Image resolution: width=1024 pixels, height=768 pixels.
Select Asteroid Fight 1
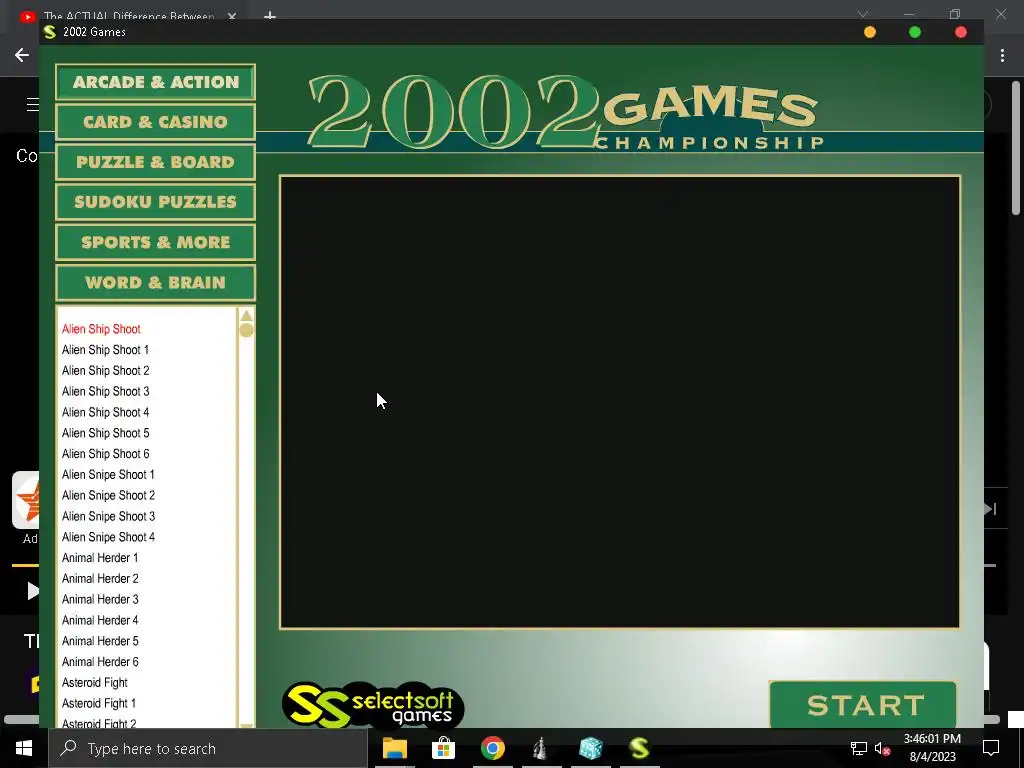(99, 704)
